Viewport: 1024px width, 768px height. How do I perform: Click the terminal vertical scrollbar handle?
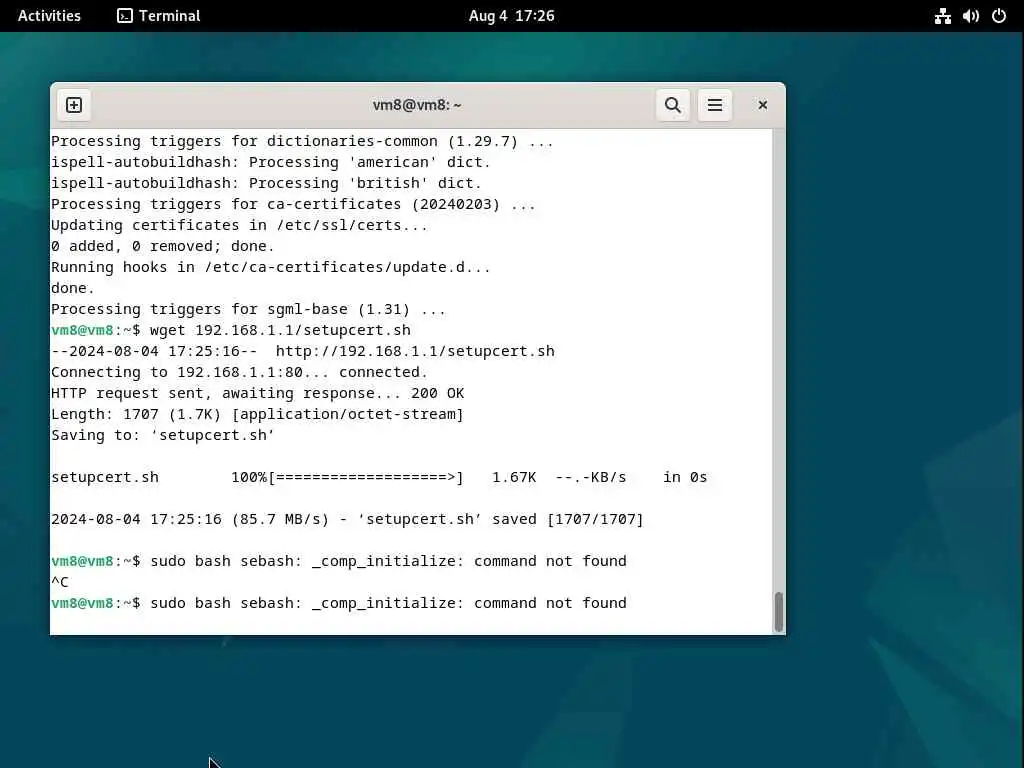[x=778, y=612]
